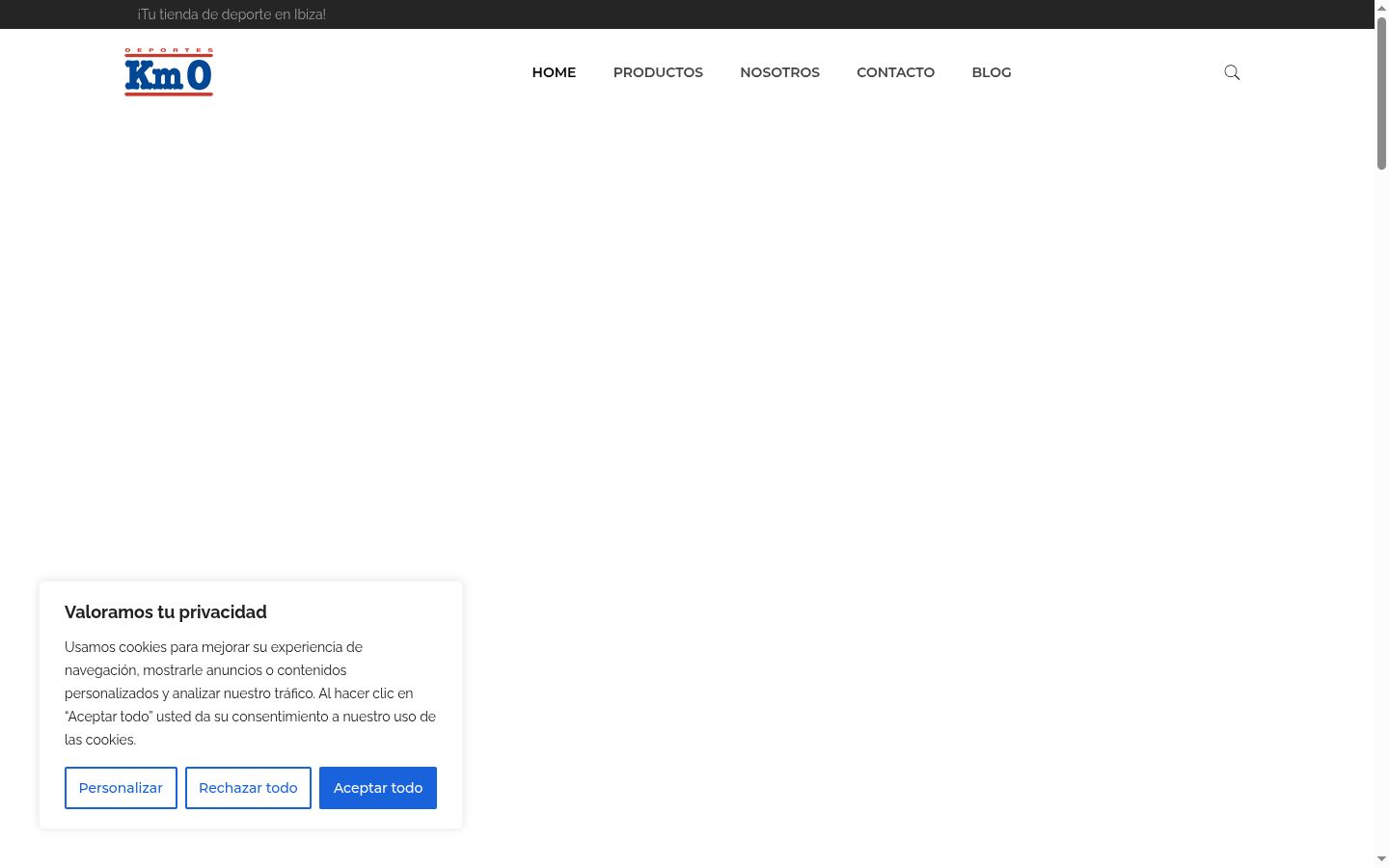Click the '¡Tu tienda de deporte en Ibiza!' text

click(x=231, y=14)
